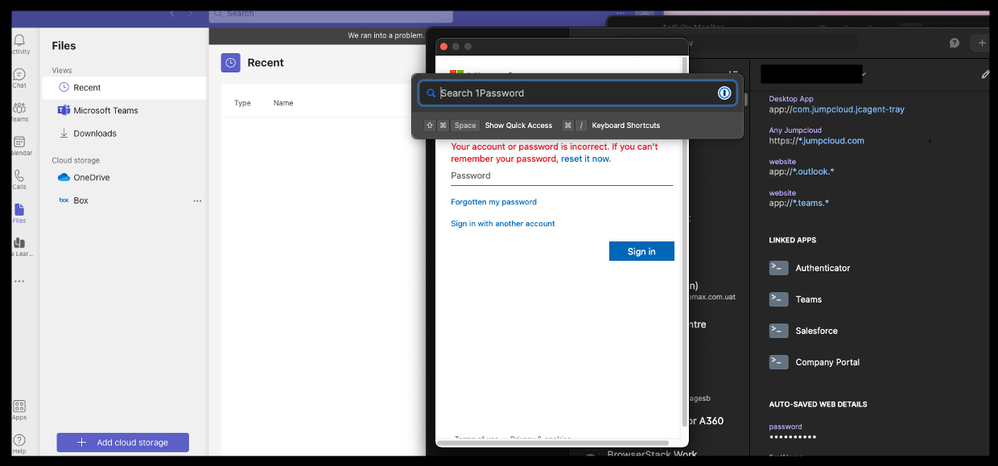Open Help at bottom of Teams sidebar
Screen dimensions: 998x466
pyautogui.click(x=19, y=440)
